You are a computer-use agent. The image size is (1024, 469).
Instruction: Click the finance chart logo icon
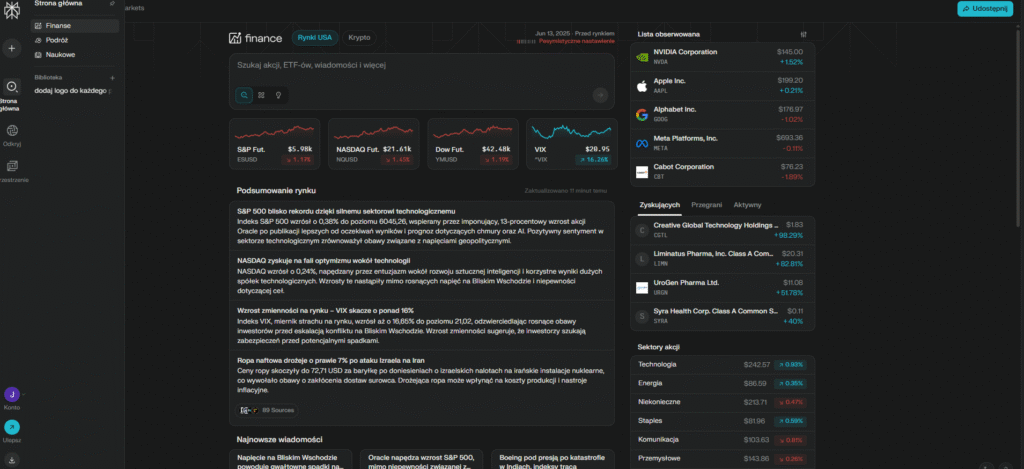235,38
